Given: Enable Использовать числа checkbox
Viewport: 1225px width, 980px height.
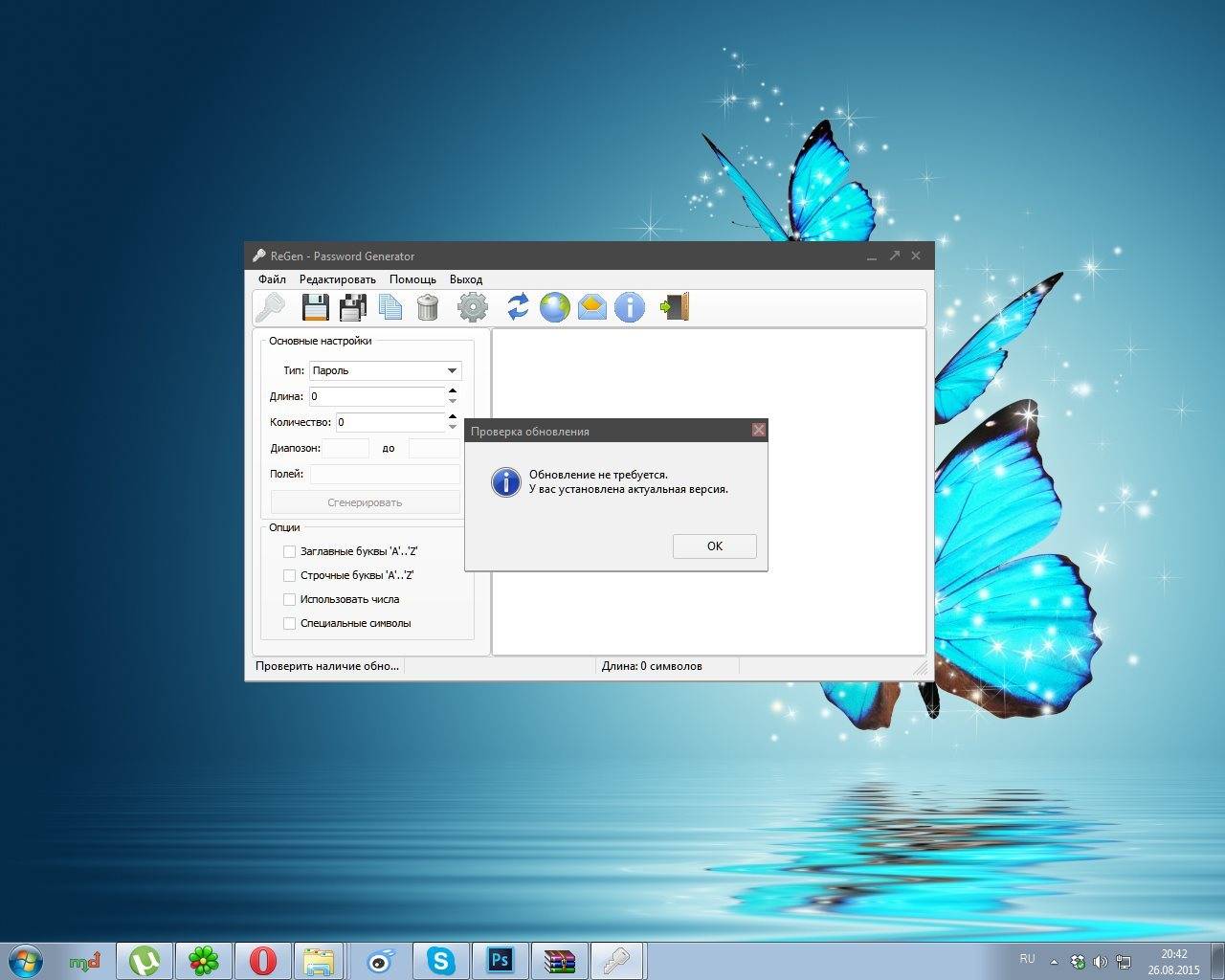Looking at the screenshot, I should (x=289, y=599).
